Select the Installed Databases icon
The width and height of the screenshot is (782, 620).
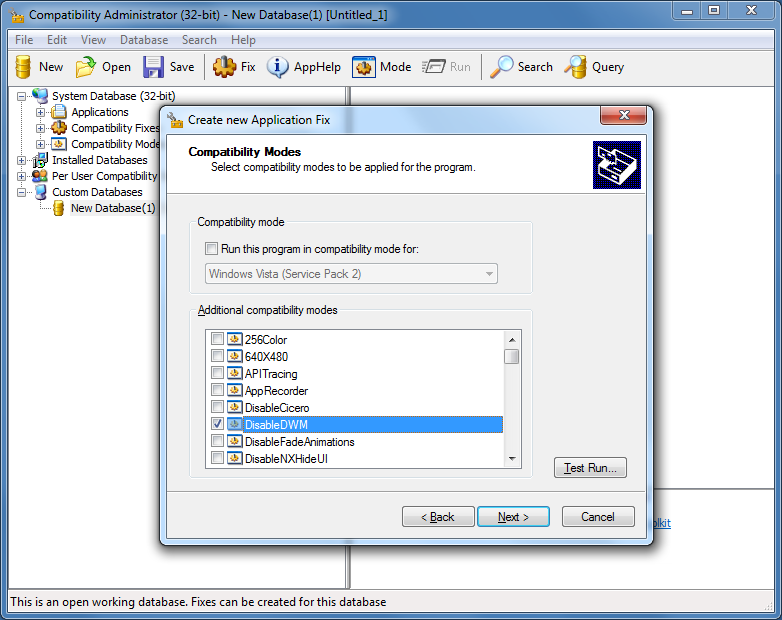pos(40,160)
